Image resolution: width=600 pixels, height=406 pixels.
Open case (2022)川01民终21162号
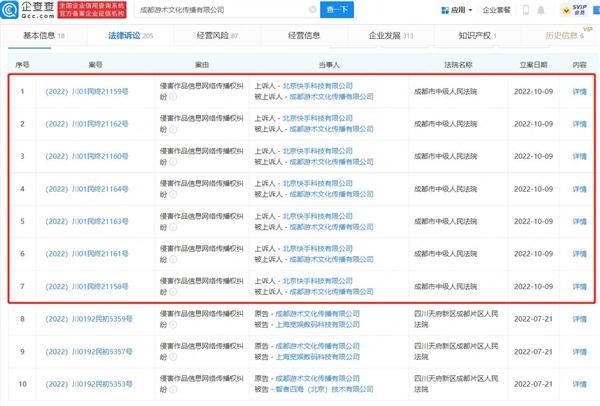87,124
